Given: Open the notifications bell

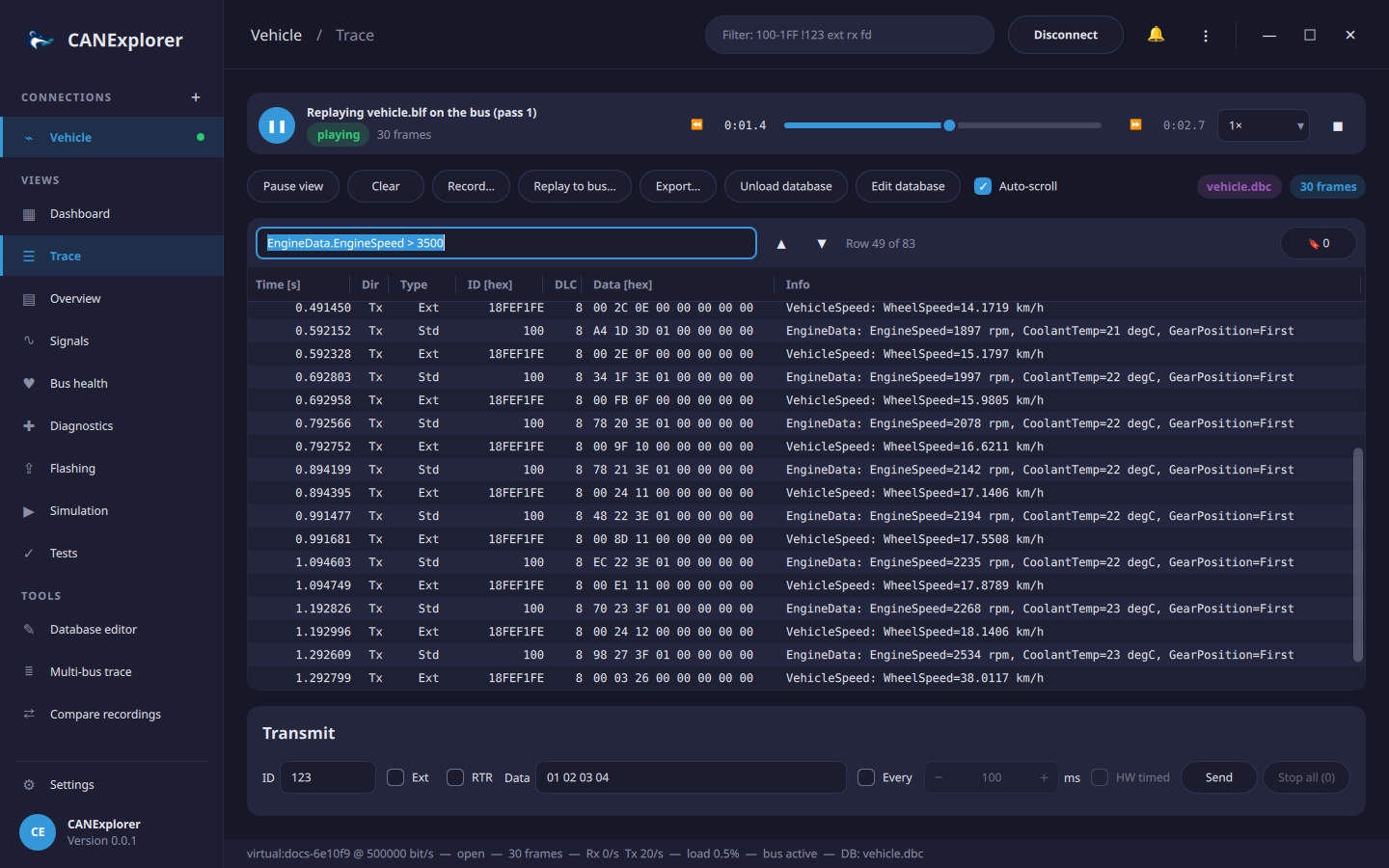Looking at the screenshot, I should click(x=1156, y=35).
